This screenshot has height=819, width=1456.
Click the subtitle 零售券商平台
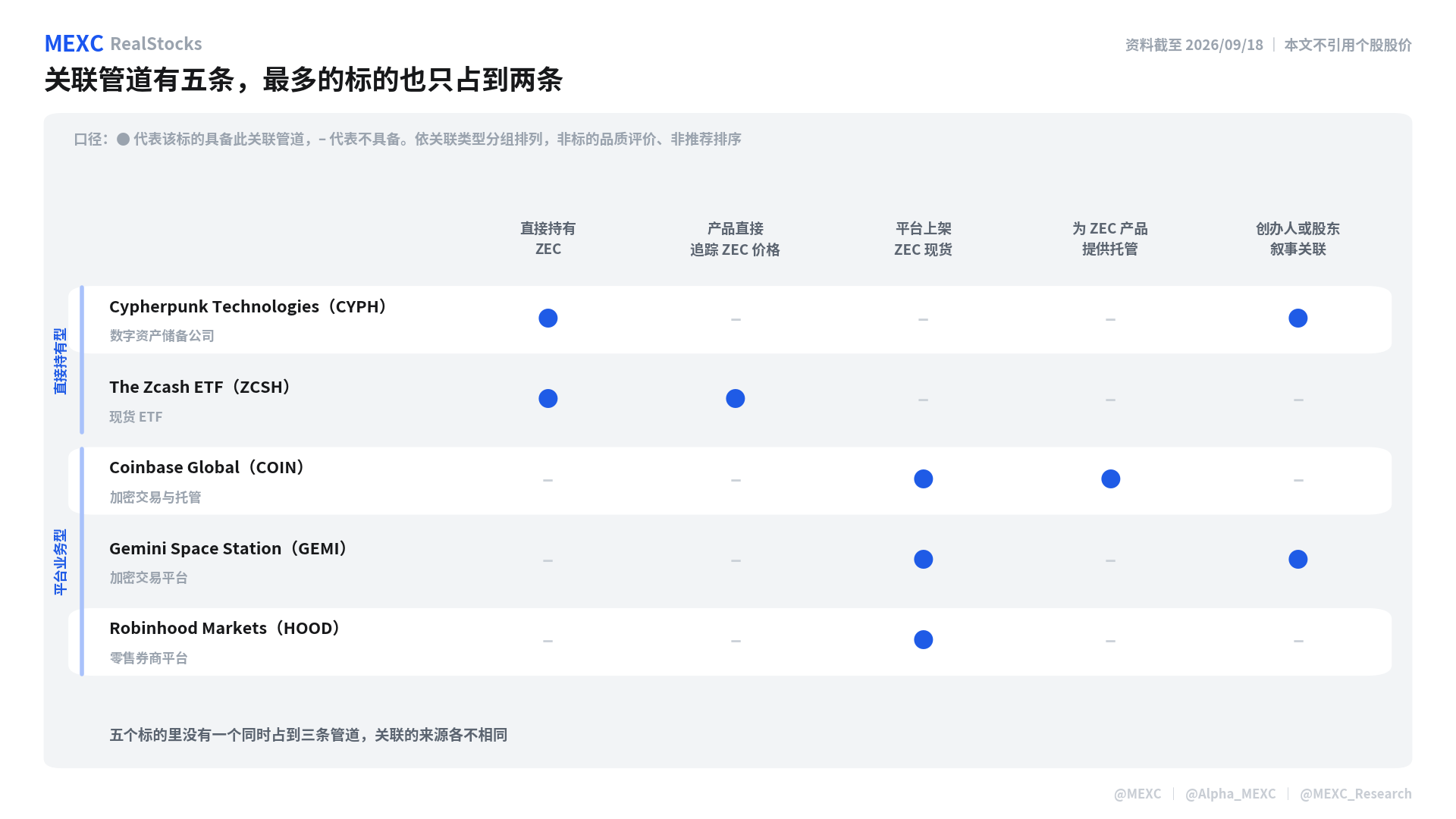tap(149, 657)
